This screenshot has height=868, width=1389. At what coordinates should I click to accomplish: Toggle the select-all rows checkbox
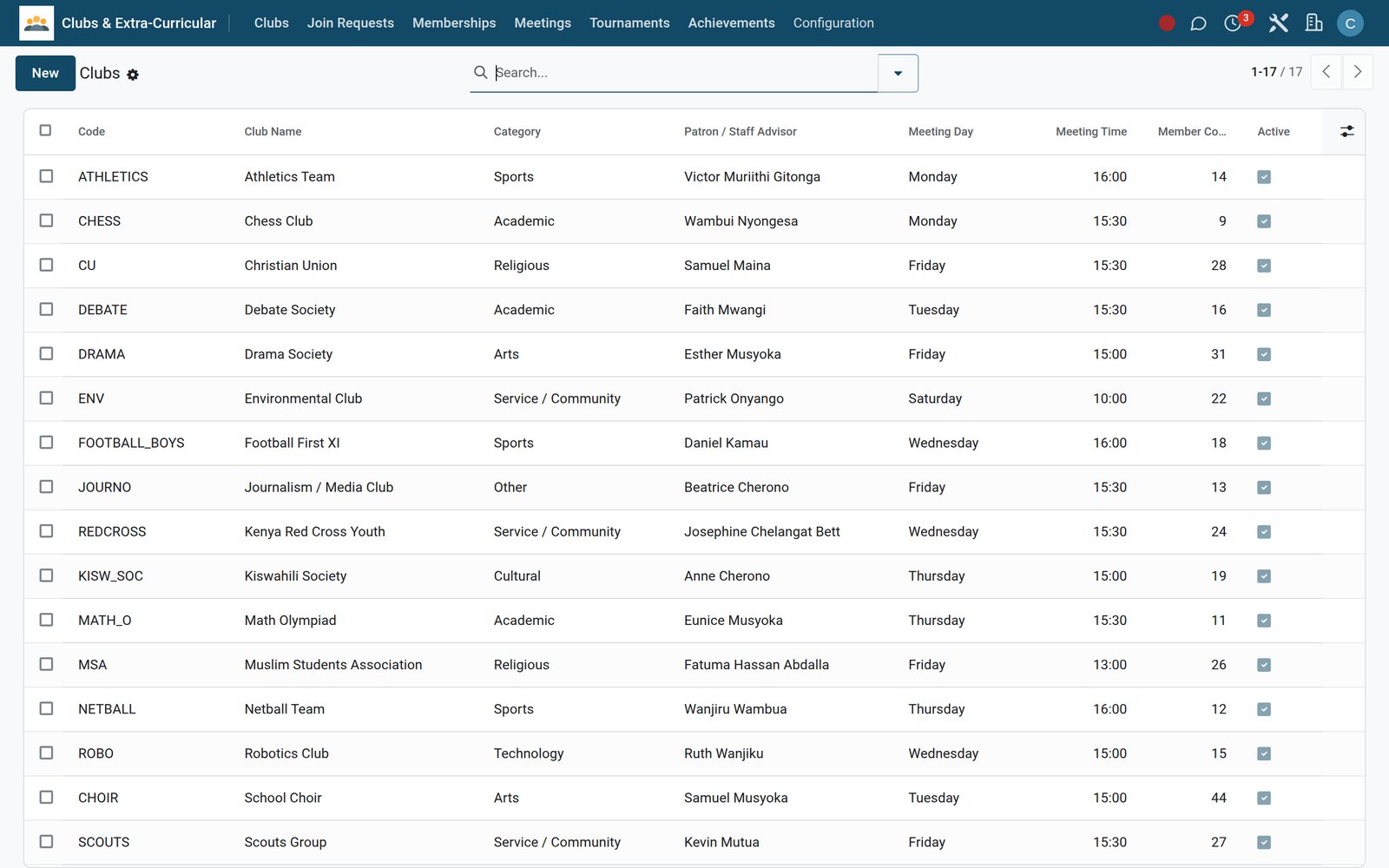46,131
